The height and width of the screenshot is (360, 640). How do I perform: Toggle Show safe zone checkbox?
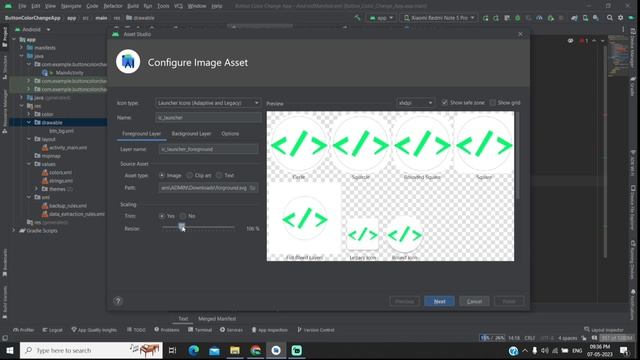click(444, 102)
